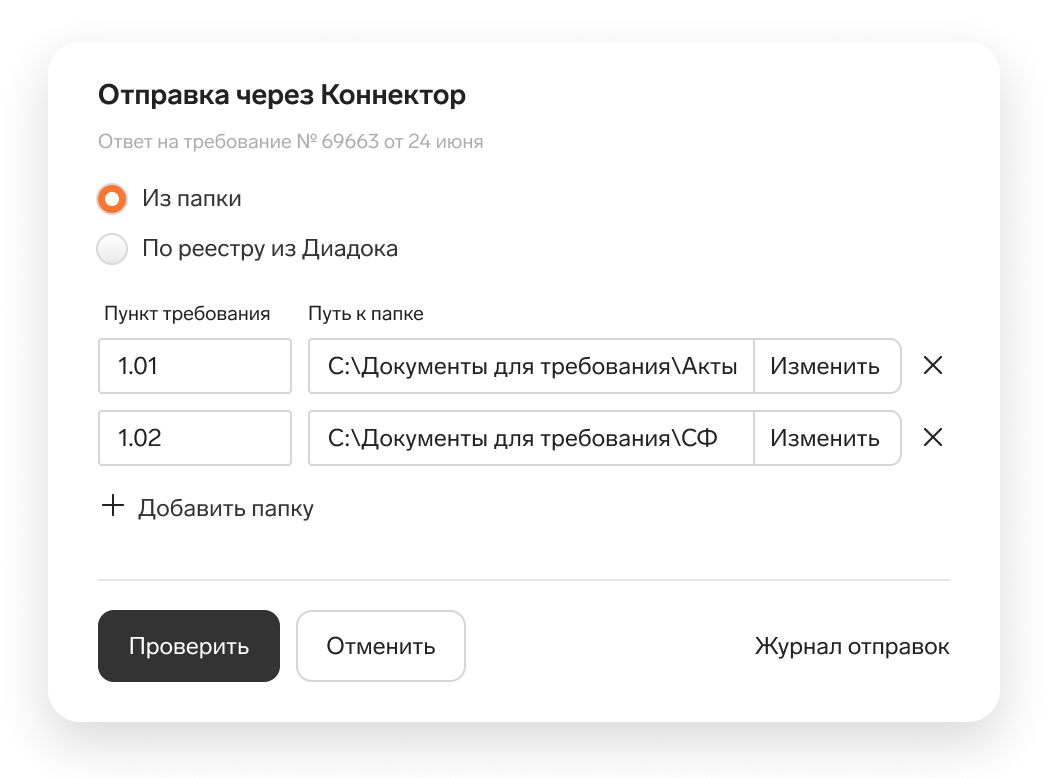Screen dimensions: 1048x778
Task: Click the folder path field ending in Акты
Action: click(531, 366)
